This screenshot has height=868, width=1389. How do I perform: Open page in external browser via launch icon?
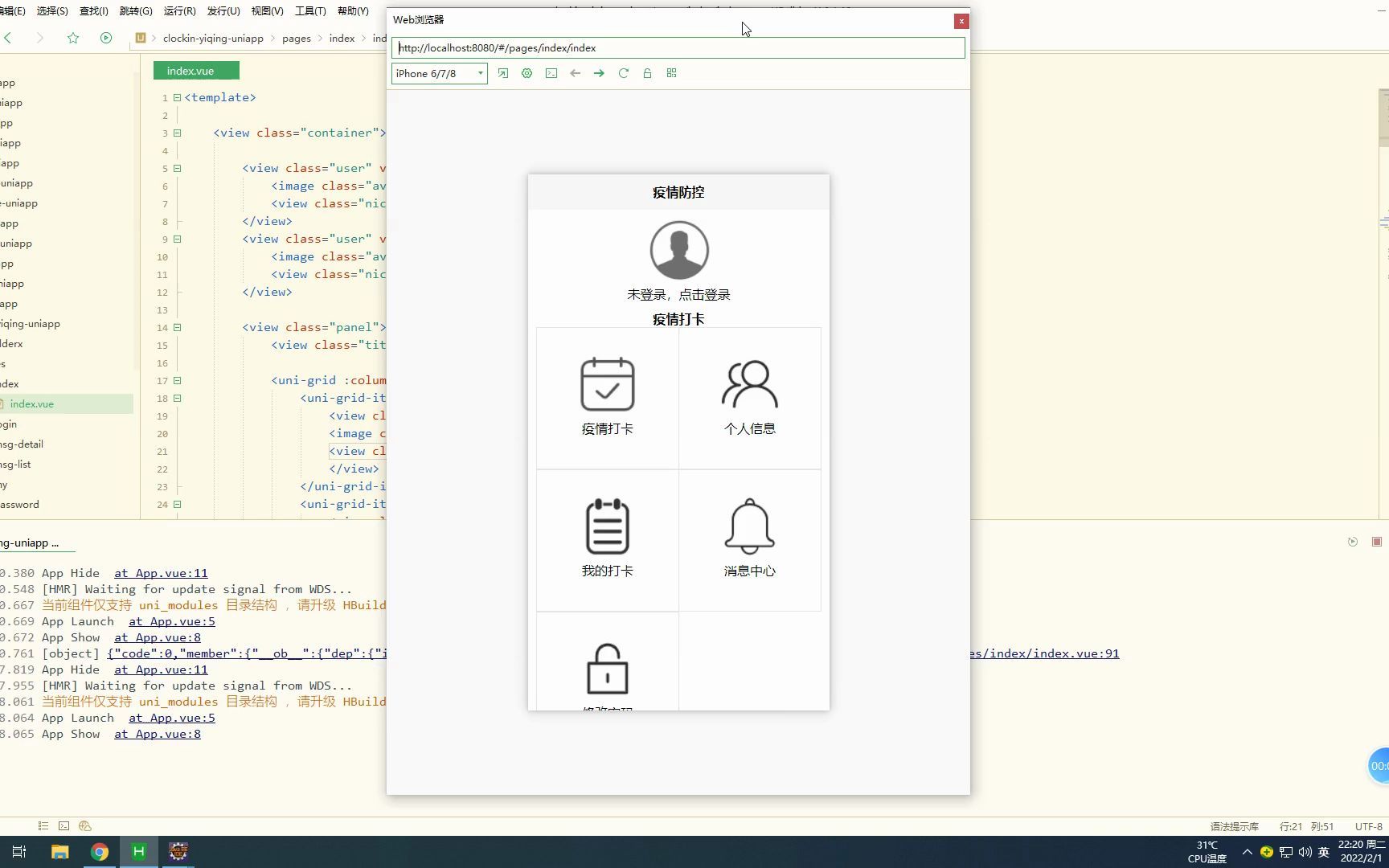click(503, 73)
